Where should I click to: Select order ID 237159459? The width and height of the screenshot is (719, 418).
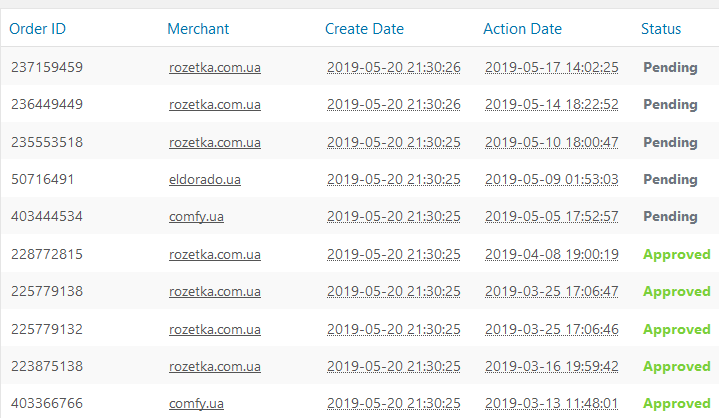47,67
